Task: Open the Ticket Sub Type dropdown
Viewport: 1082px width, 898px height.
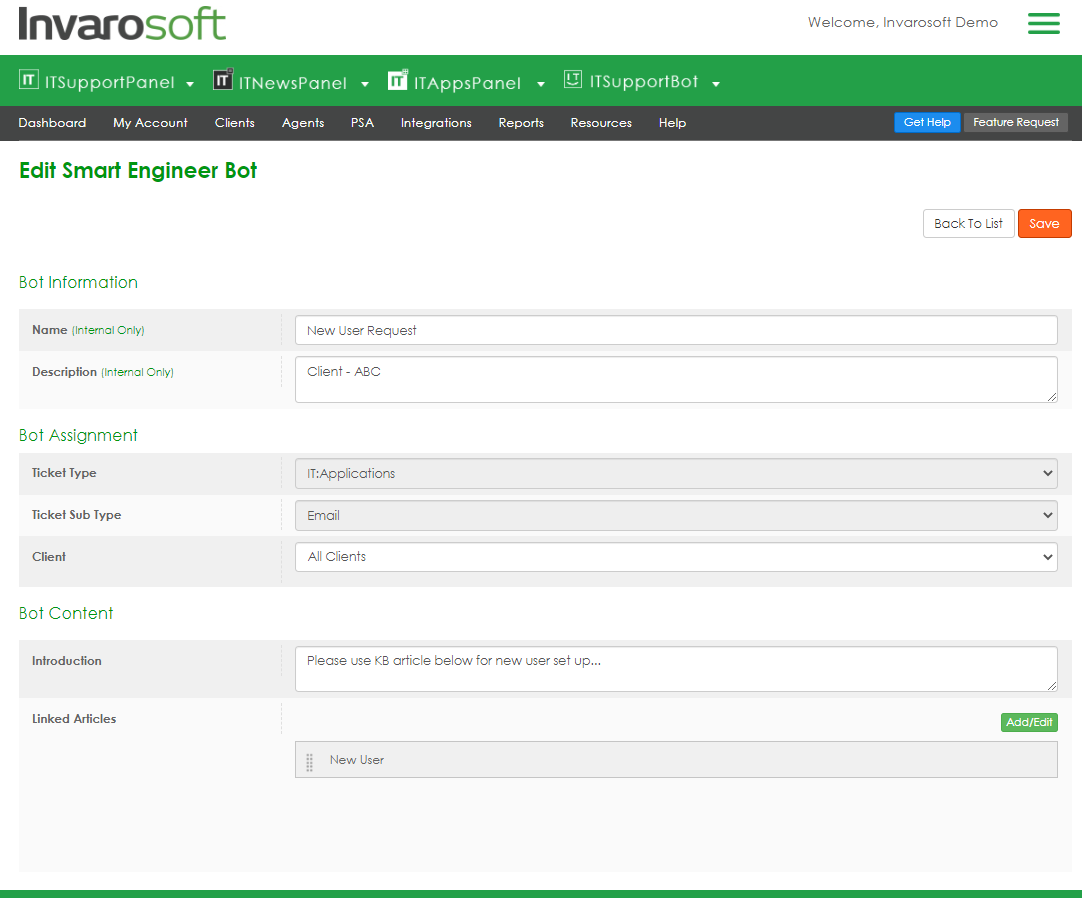Action: [675, 515]
